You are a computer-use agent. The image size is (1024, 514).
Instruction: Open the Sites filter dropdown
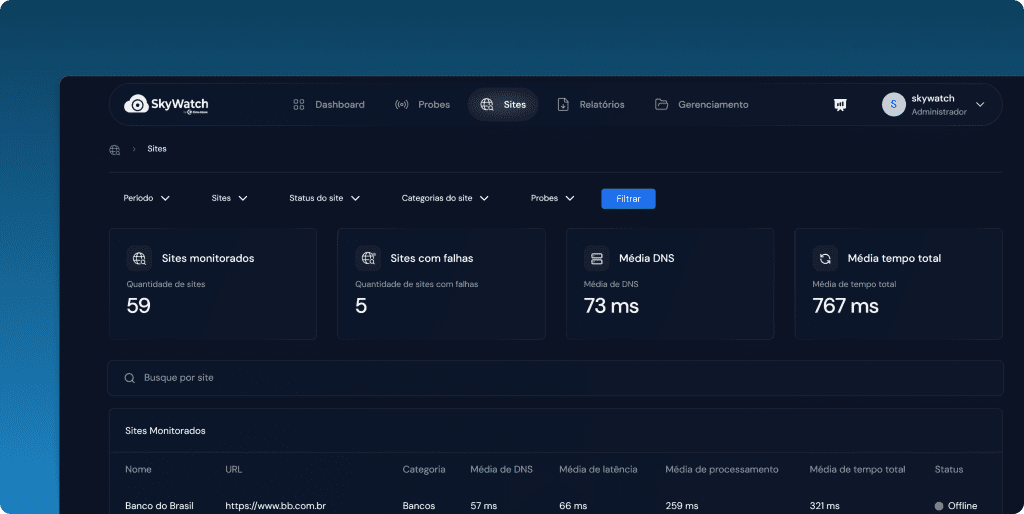pyautogui.click(x=229, y=198)
